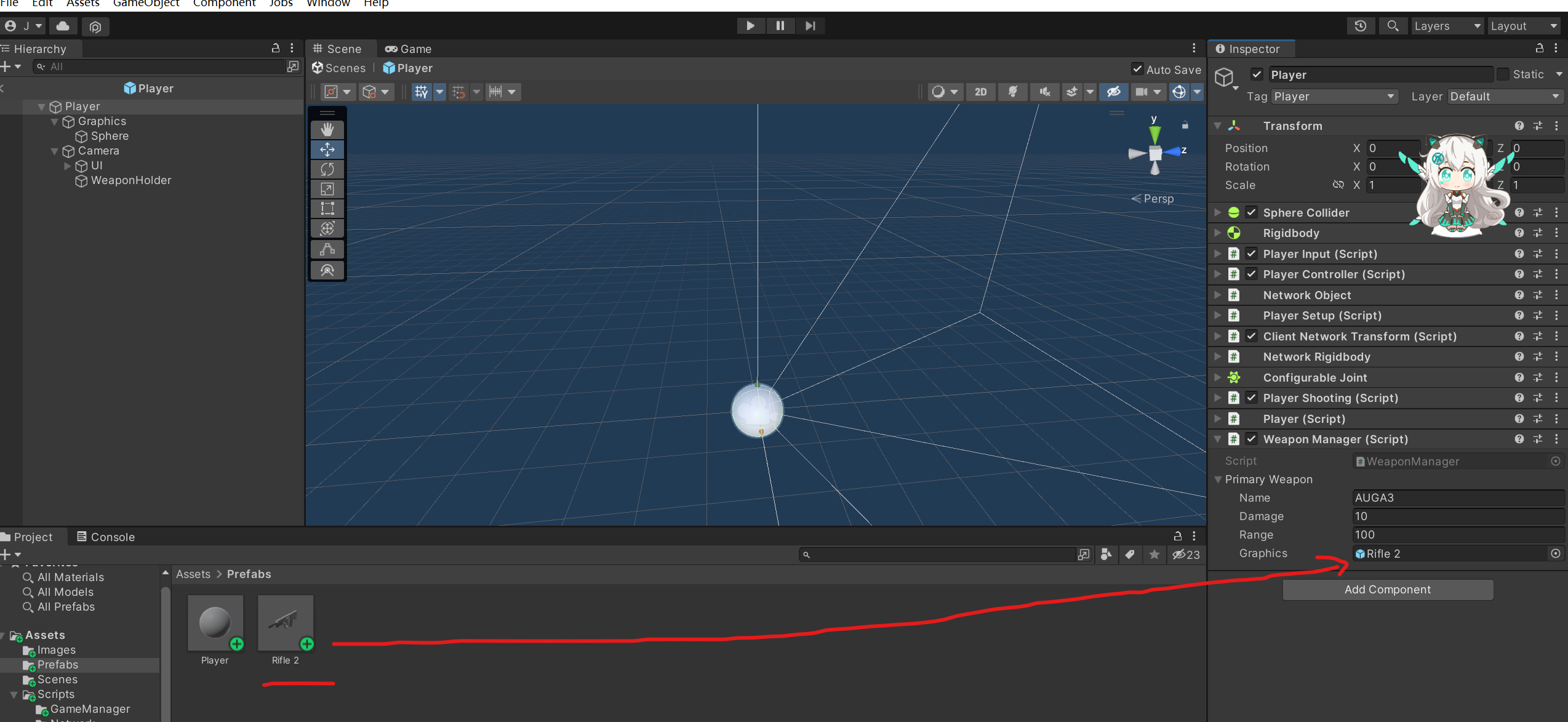Collapse the Scripts folder in Project

click(x=14, y=694)
